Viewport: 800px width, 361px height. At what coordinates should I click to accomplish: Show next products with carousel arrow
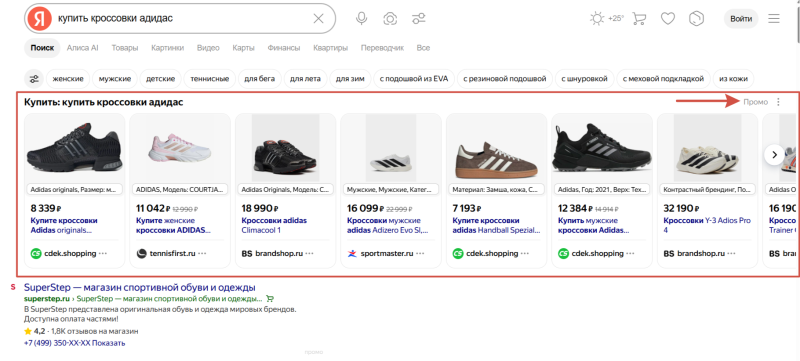tap(774, 154)
